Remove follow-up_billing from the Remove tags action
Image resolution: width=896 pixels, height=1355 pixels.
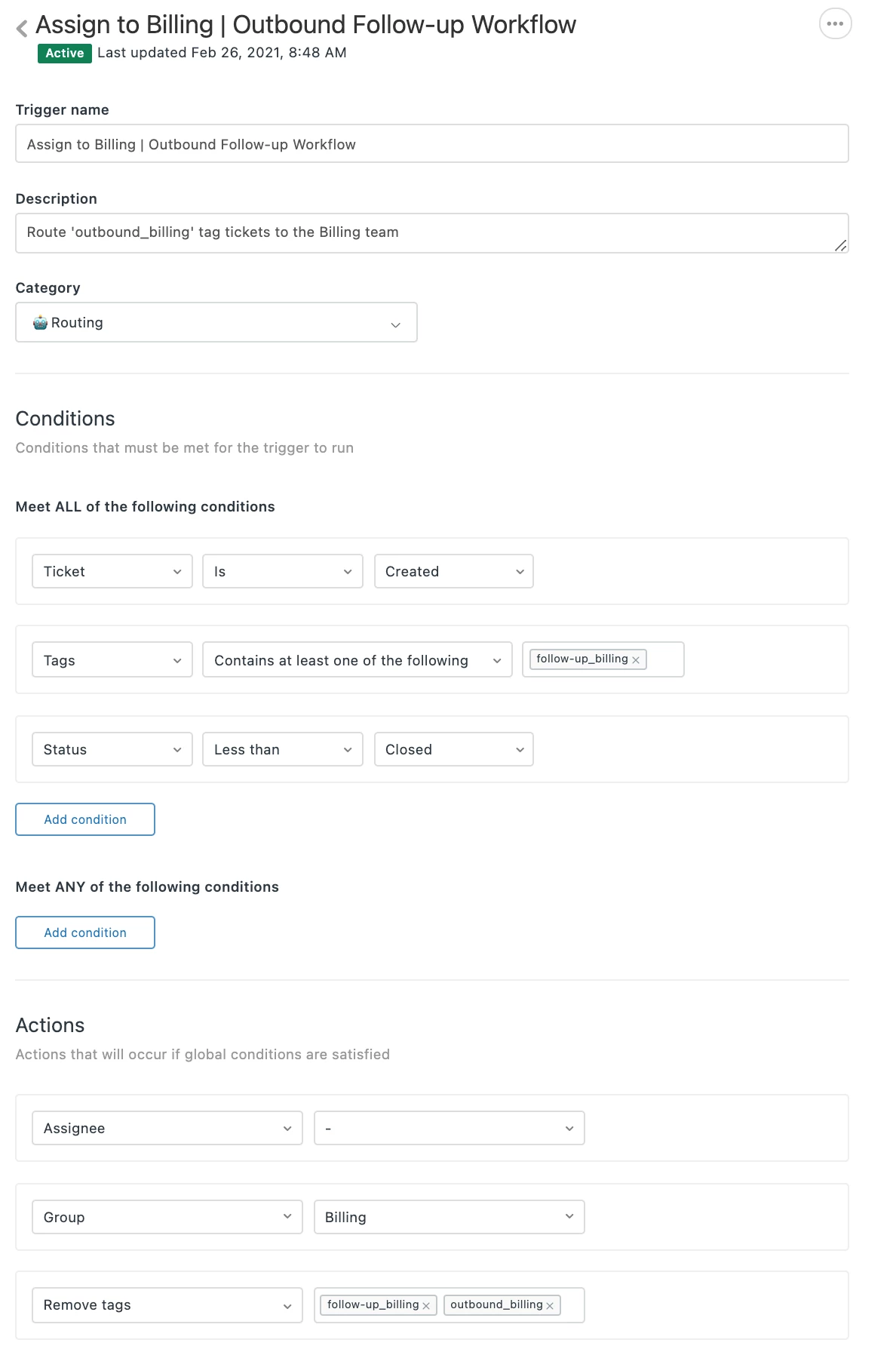426,1306
